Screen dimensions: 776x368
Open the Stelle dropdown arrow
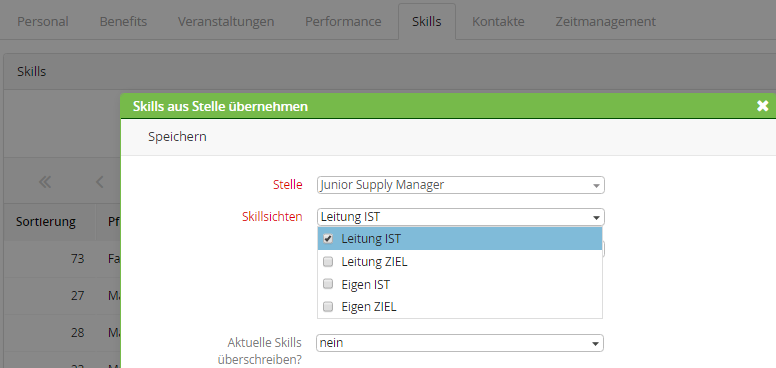596,185
